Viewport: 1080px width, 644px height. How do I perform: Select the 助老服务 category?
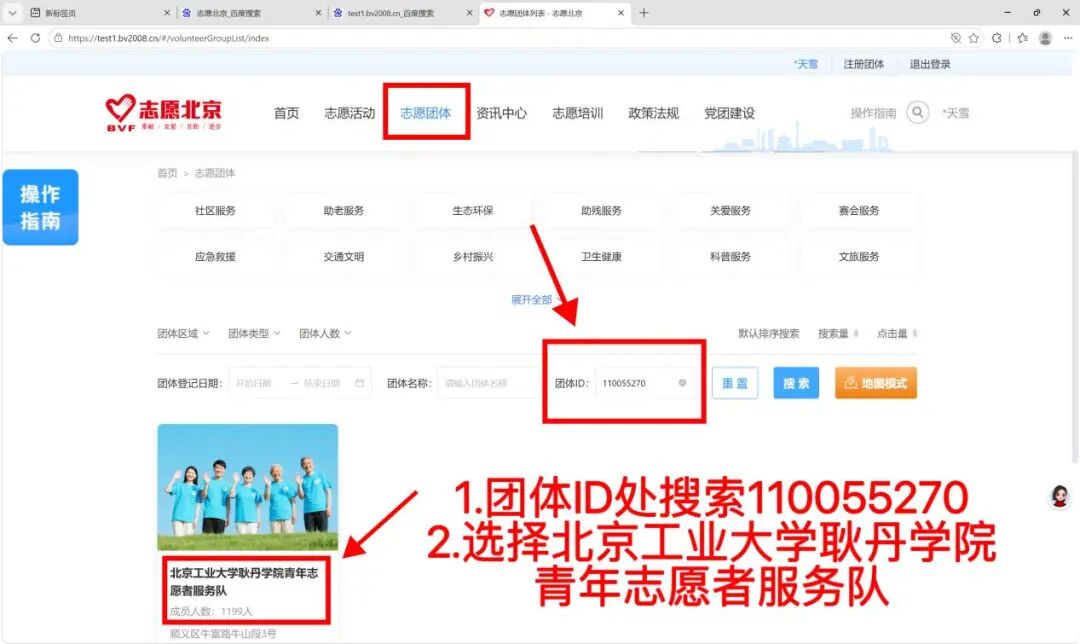click(344, 211)
